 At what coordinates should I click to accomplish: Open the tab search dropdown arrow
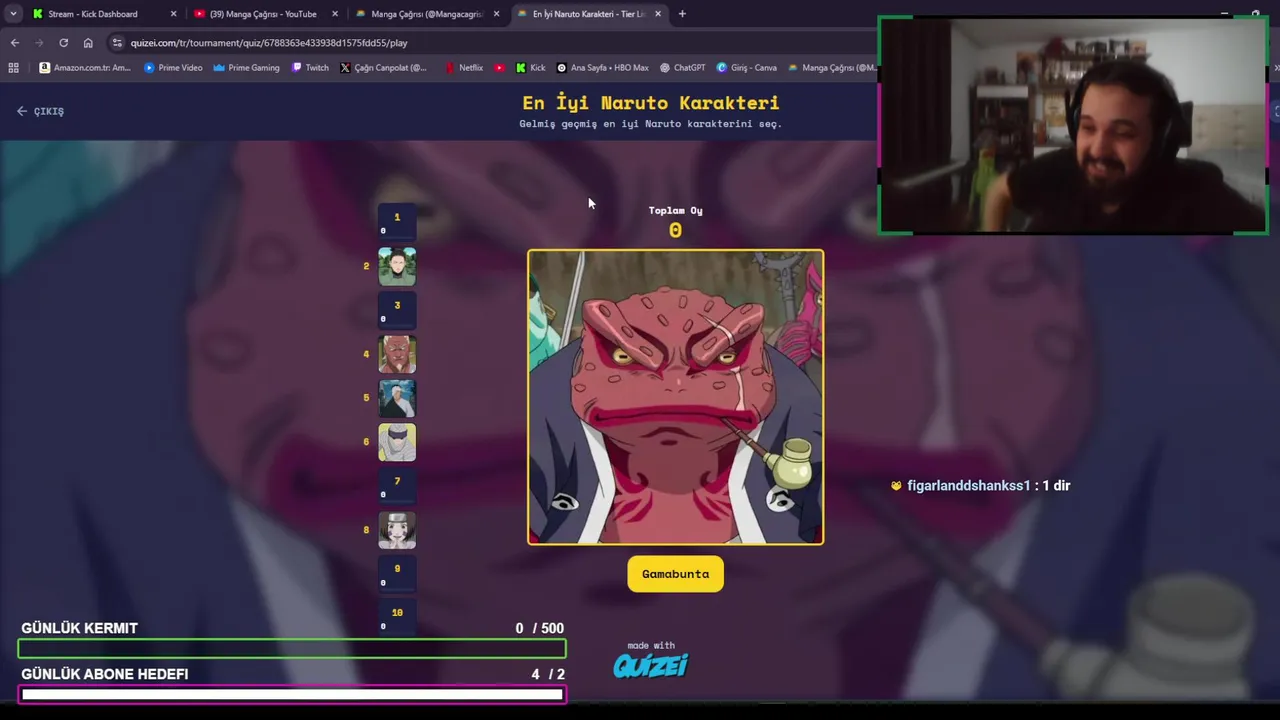(x=13, y=14)
